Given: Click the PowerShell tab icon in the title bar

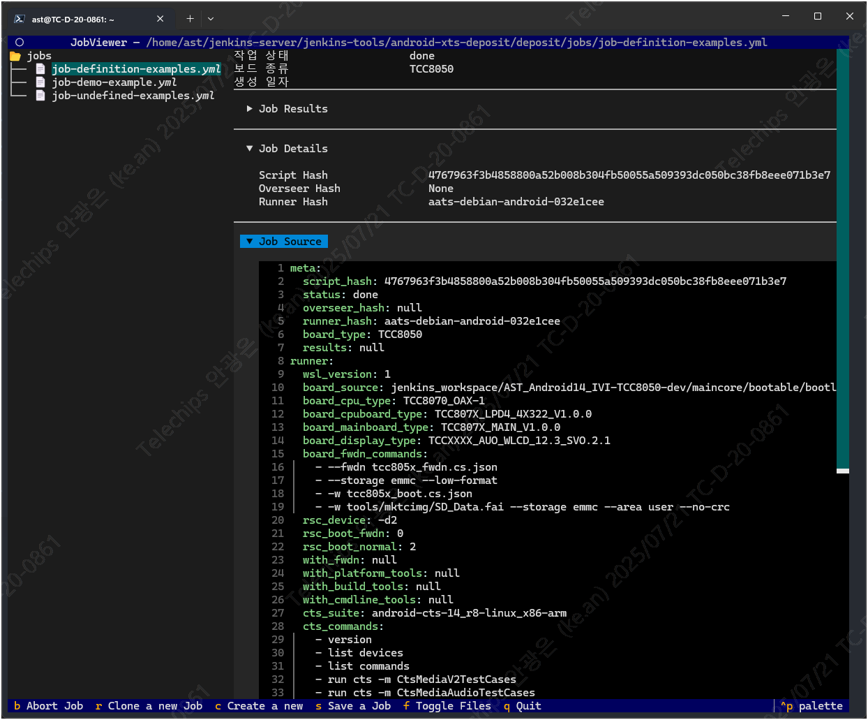Looking at the screenshot, I should [x=19, y=18].
